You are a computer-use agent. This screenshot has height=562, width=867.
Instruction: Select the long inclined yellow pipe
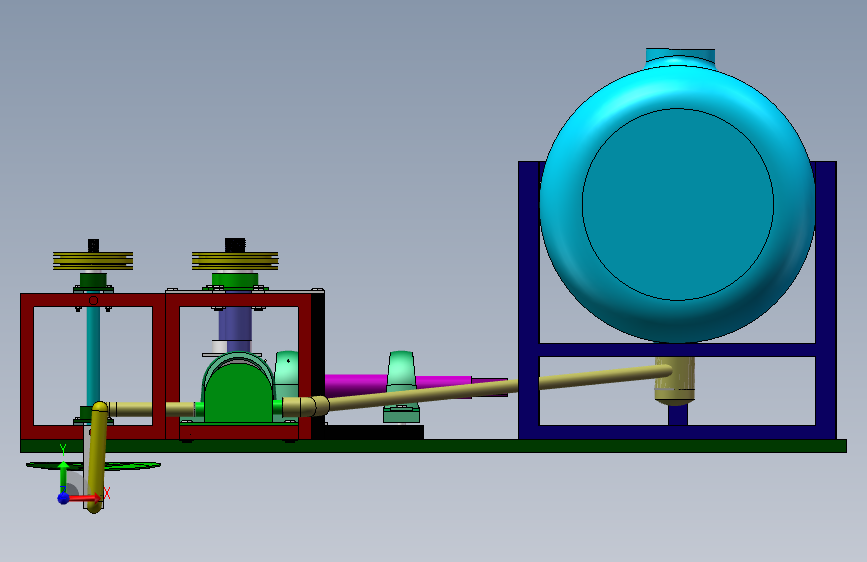[x=498, y=387]
